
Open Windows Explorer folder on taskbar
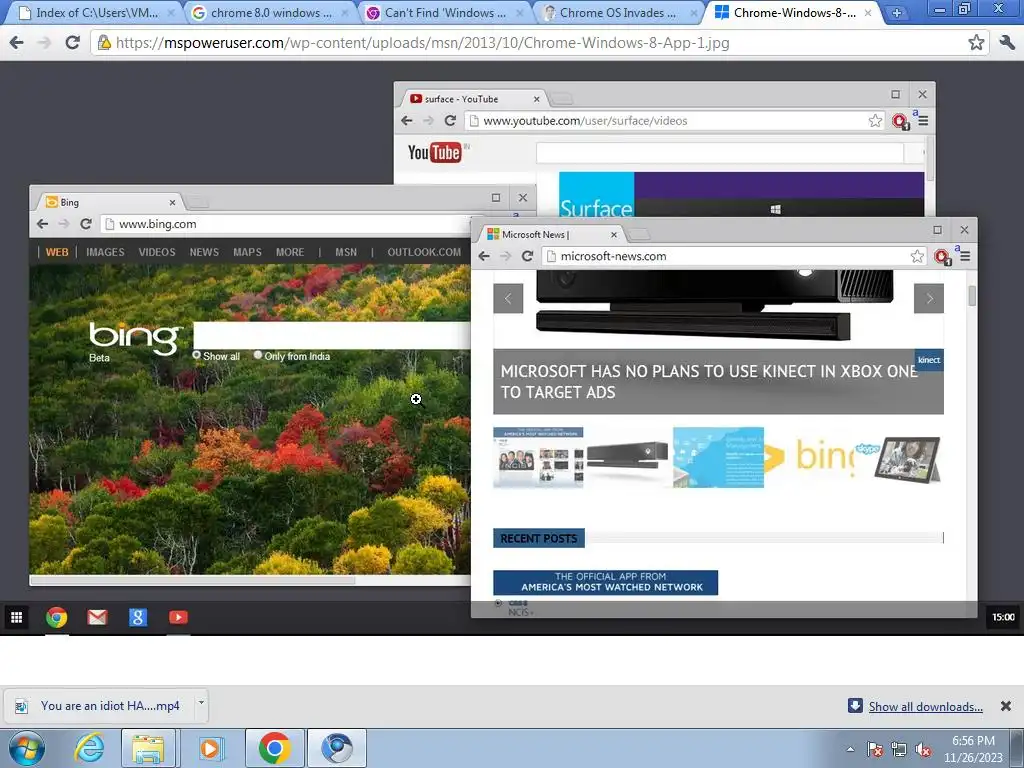point(148,748)
